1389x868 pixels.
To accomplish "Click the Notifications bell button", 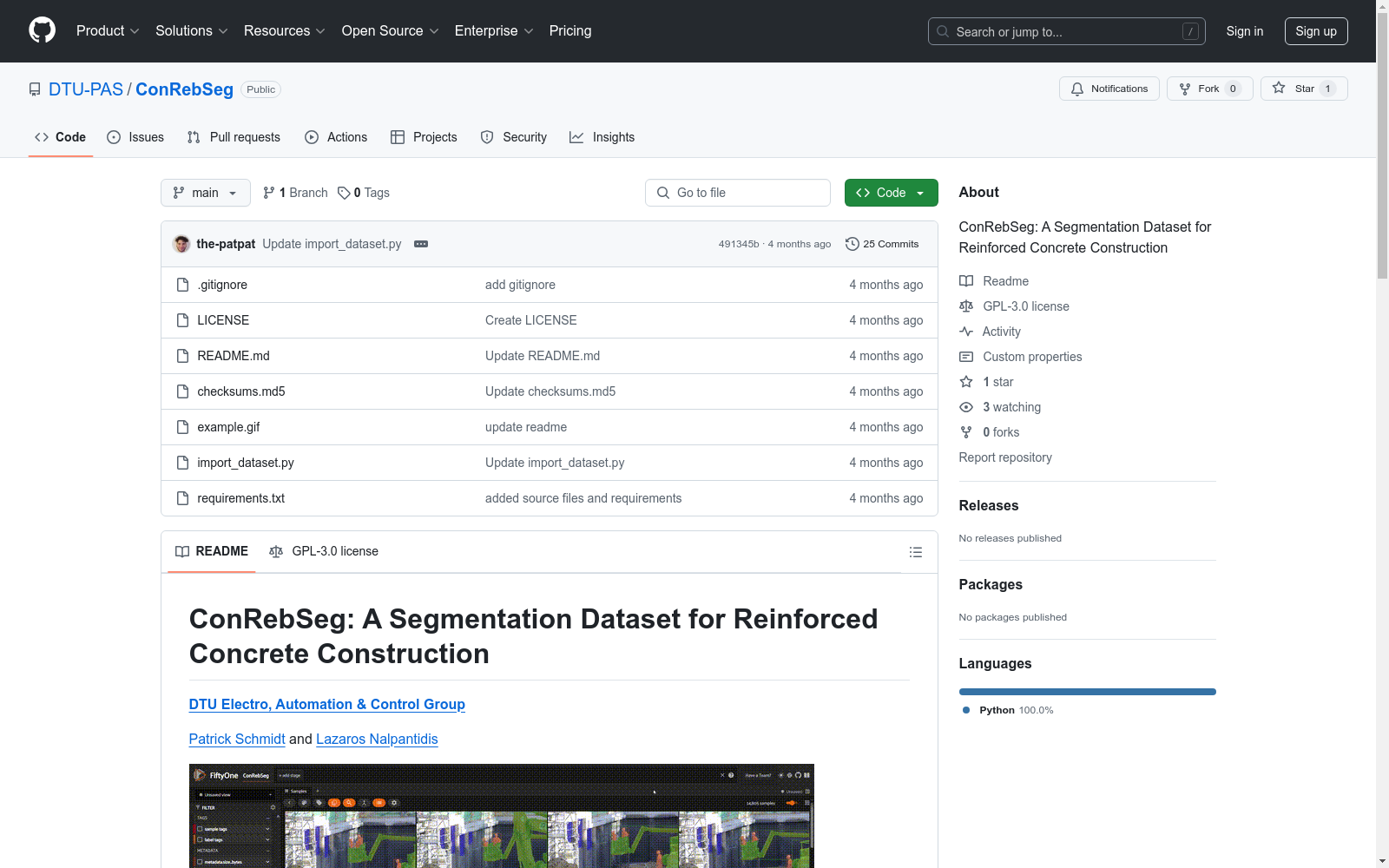I will pyautogui.click(x=1109, y=89).
